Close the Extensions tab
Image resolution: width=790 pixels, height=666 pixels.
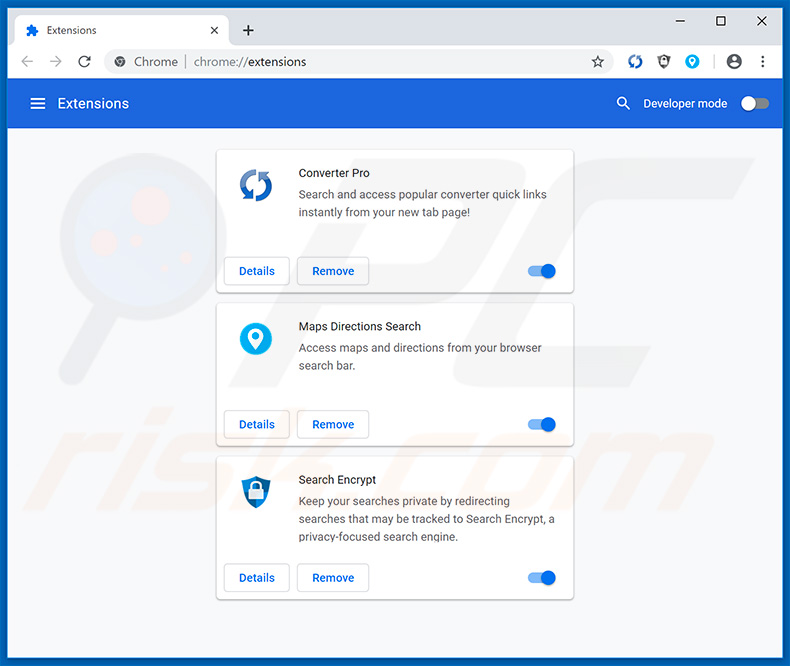point(214,30)
